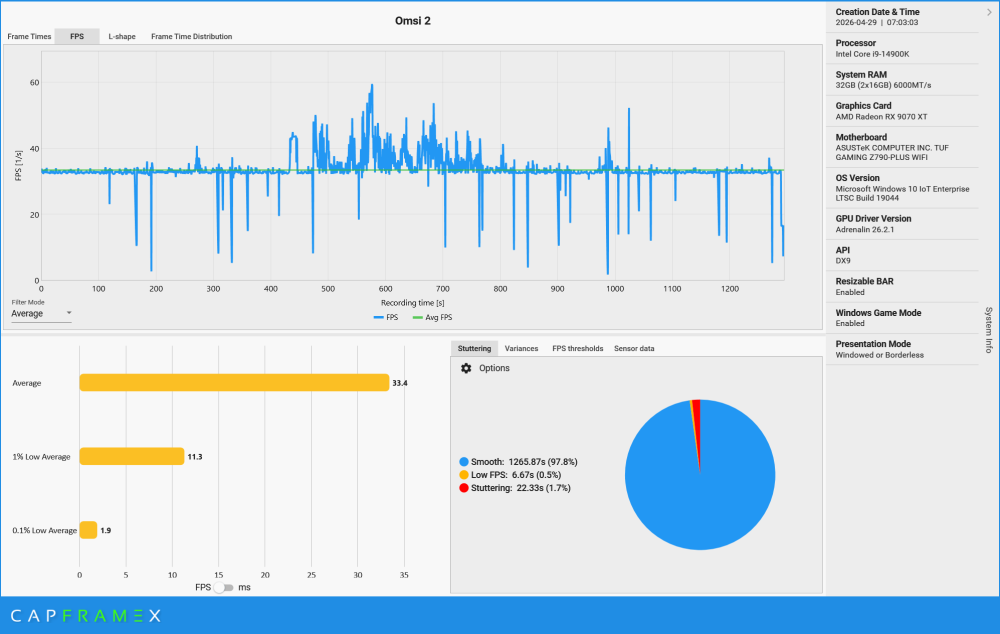Viewport: 1000px width, 634px height.
Task: Click the red stuttering pie slice
Action: pos(696,421)
